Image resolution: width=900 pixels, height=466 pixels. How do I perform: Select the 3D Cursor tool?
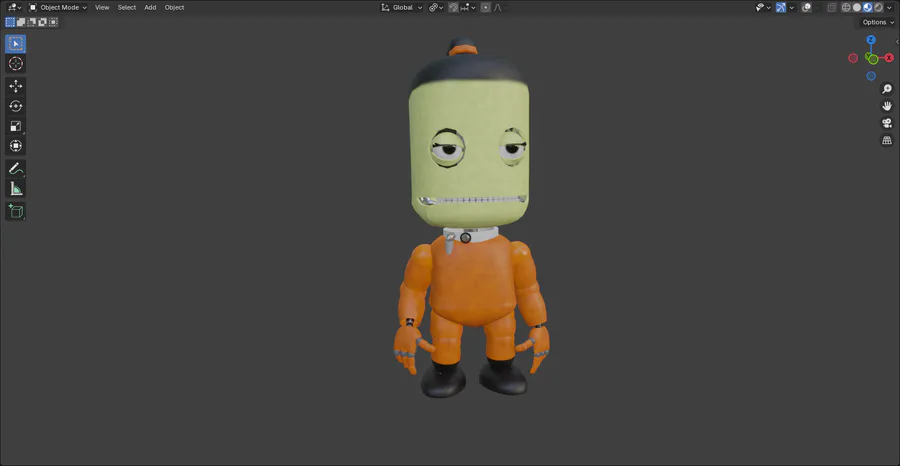coord(15,64)
